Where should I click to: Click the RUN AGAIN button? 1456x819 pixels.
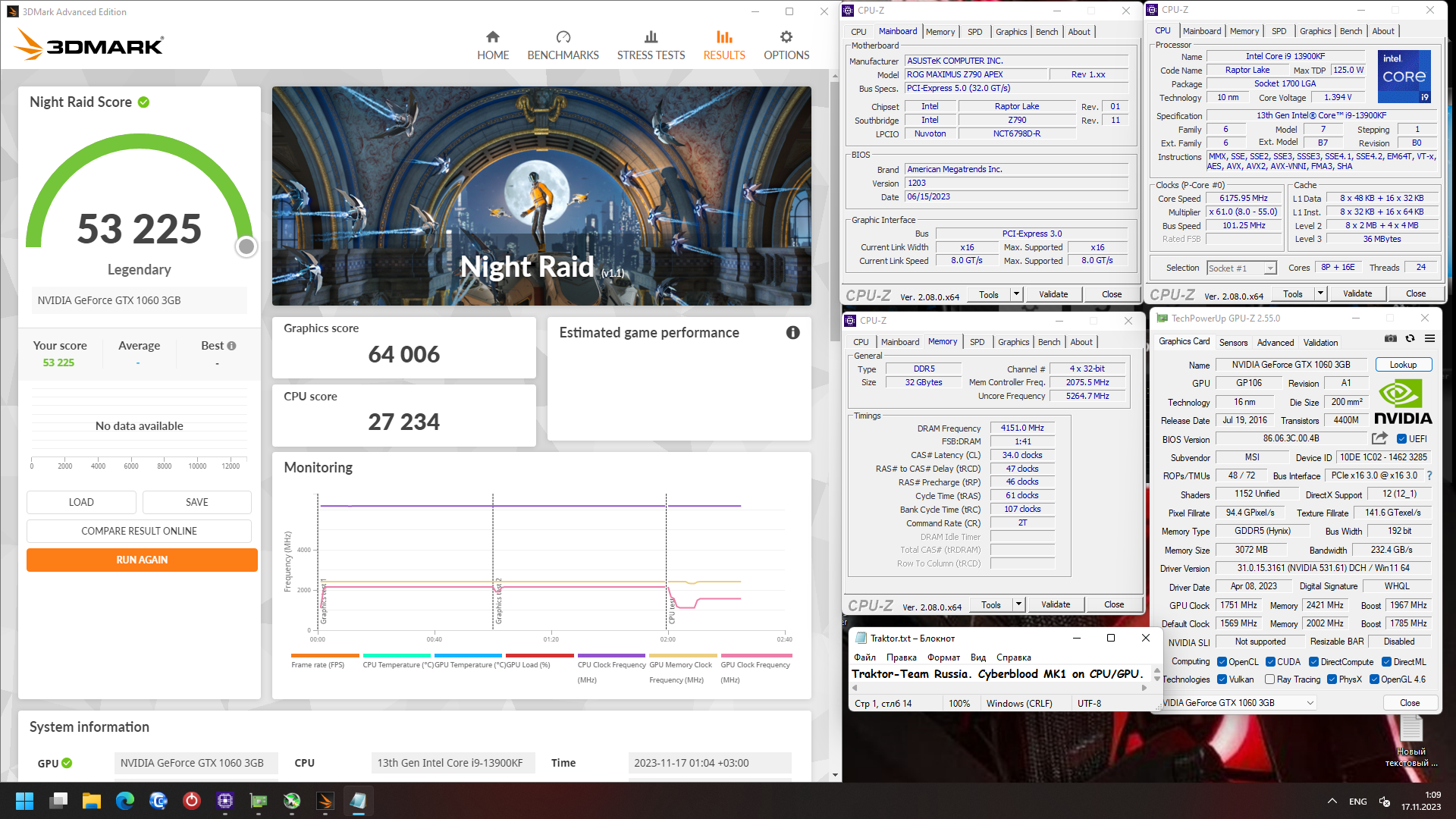click(142, 560)
